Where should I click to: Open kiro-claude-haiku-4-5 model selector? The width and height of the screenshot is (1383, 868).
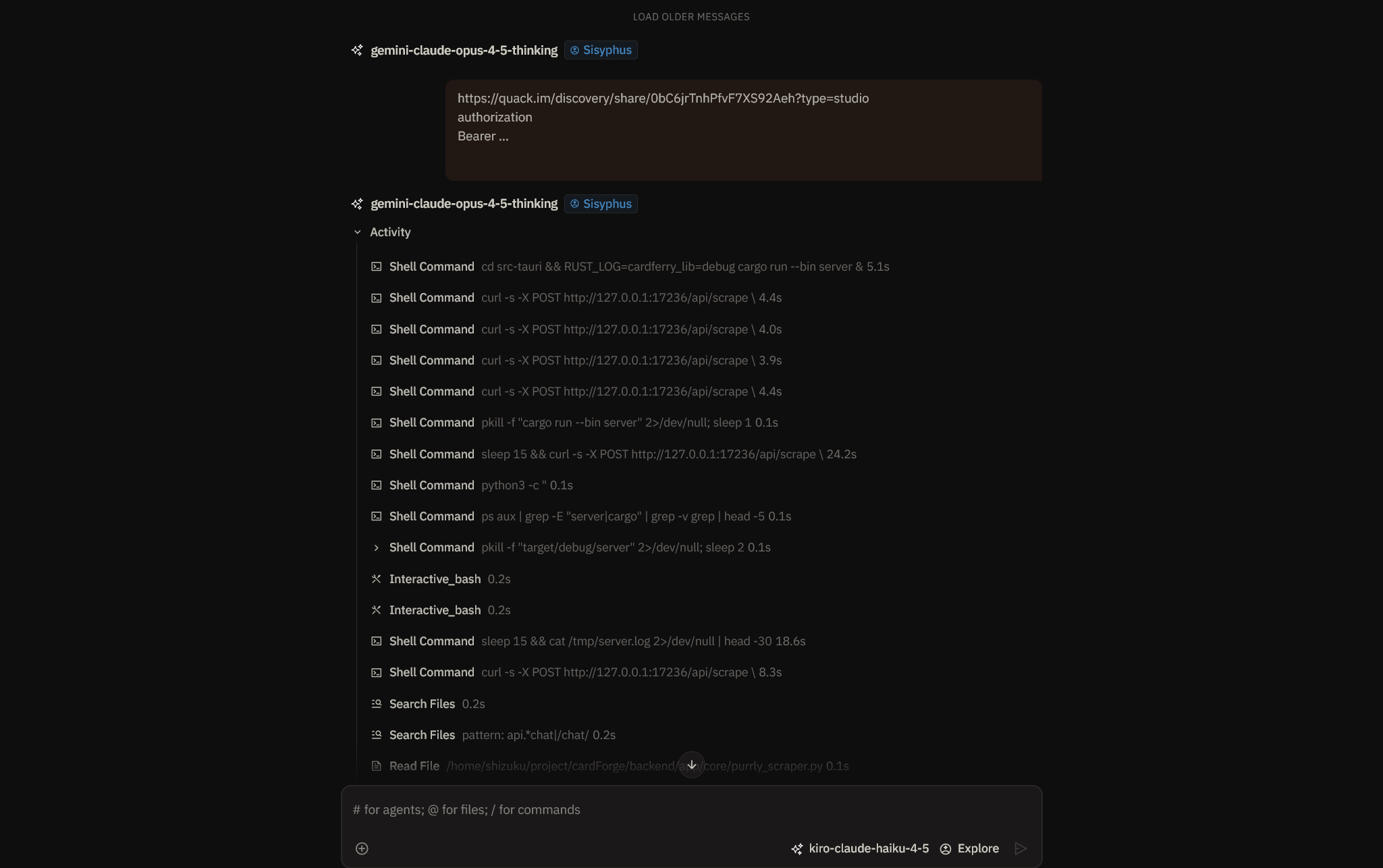tap(860, 848)
